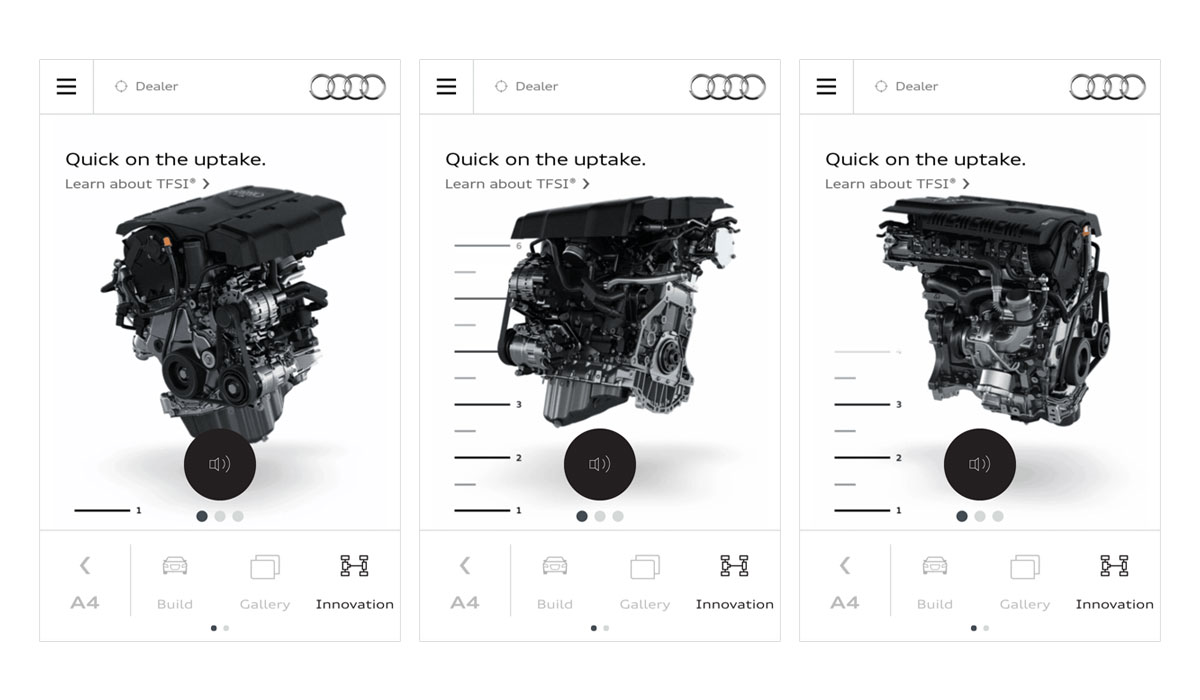Viewport: 1200px width, 700px height.
Task: Select third carousel dot, right screen engine
Action: point(998,517)
